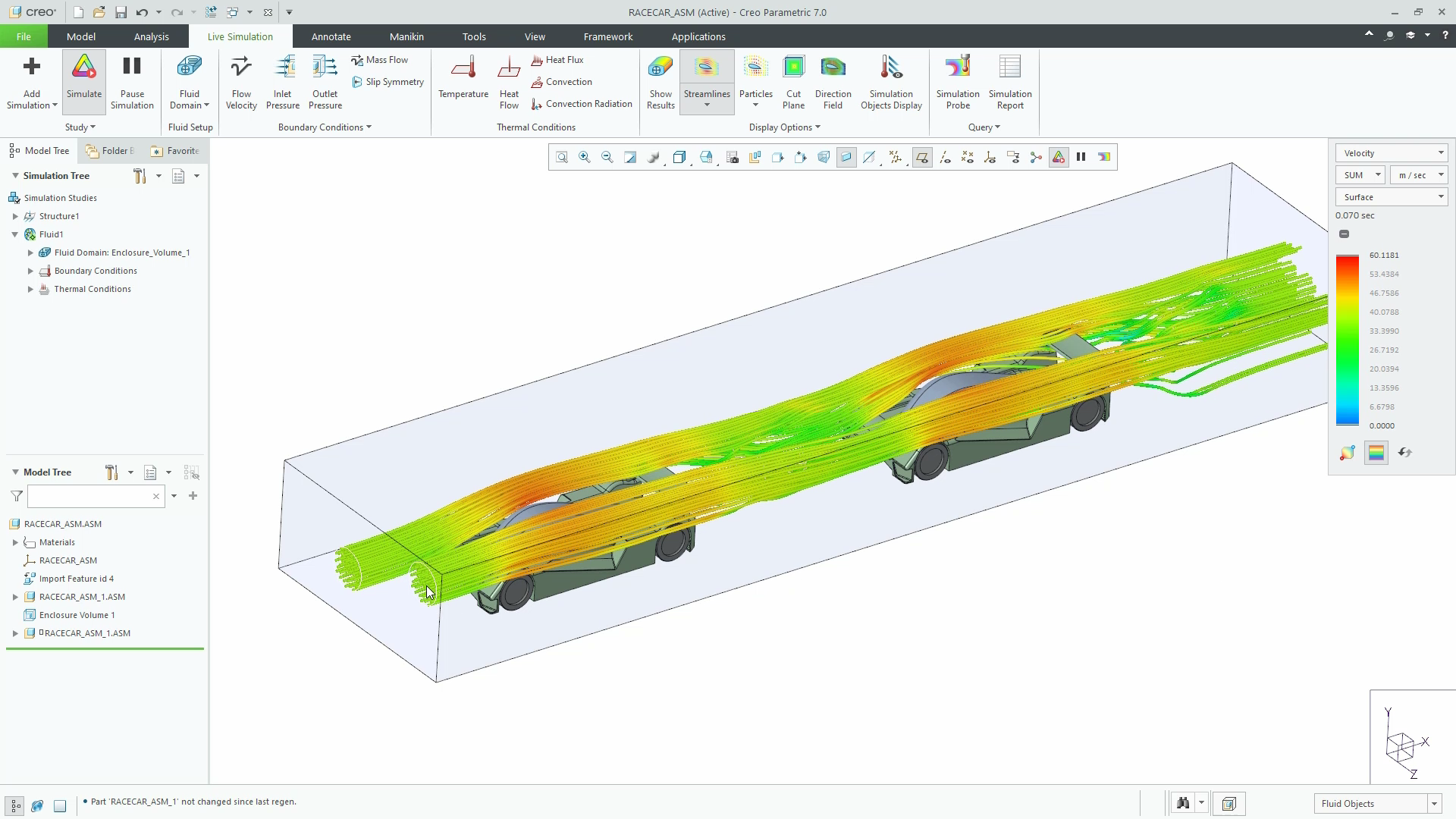Expand the Boundary Conditions tree node
The height and width of the screenshot is (819, 1456).
(x=30, y=271)
